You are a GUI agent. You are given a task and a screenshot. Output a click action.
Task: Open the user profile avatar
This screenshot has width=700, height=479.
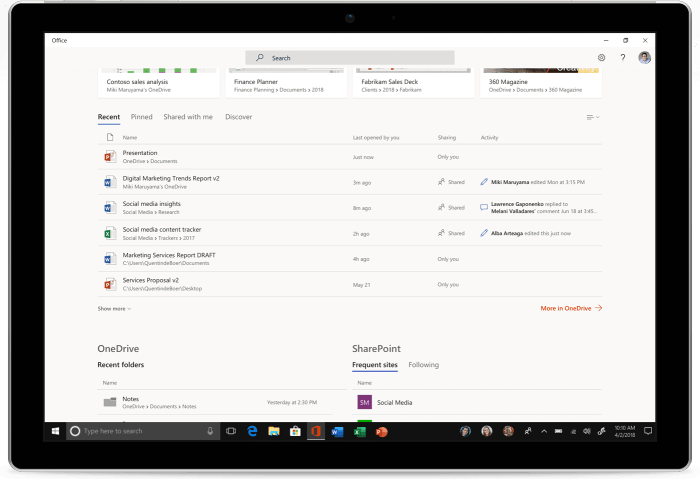click(x=644, y=58)
